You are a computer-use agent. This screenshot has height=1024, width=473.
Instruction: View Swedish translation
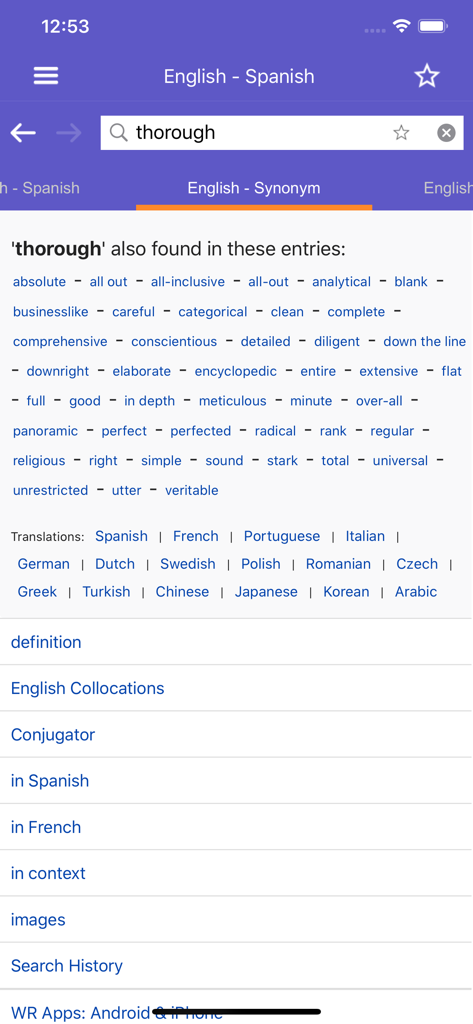pyautogui.click(x=188, y=564)
